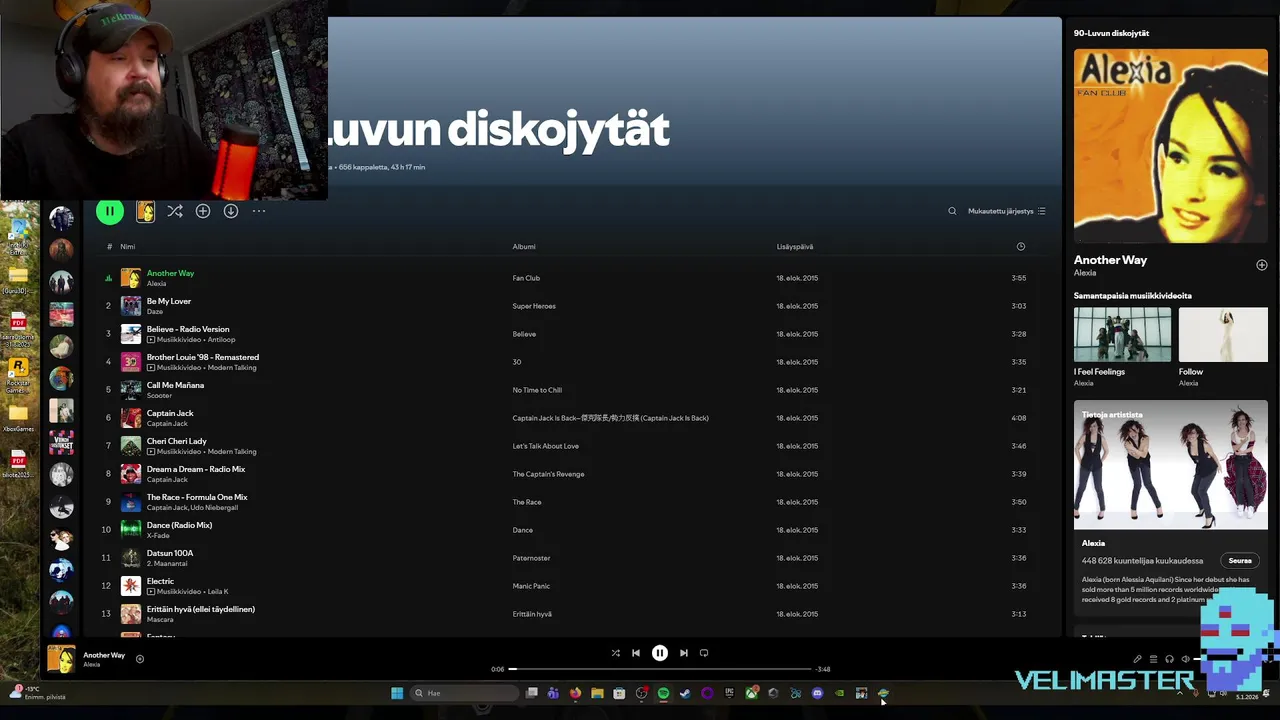Sort tracks by the Albumi column
Viewport: 1280px width, 720px height.
pyautogui.click(x=524, y=246)
